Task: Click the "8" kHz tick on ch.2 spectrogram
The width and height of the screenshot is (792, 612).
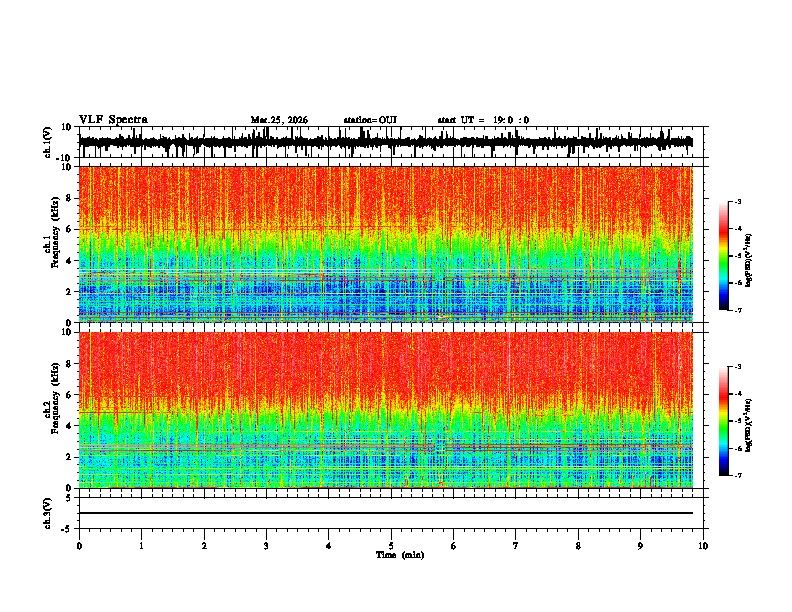Action: click(x=70, y=364)
